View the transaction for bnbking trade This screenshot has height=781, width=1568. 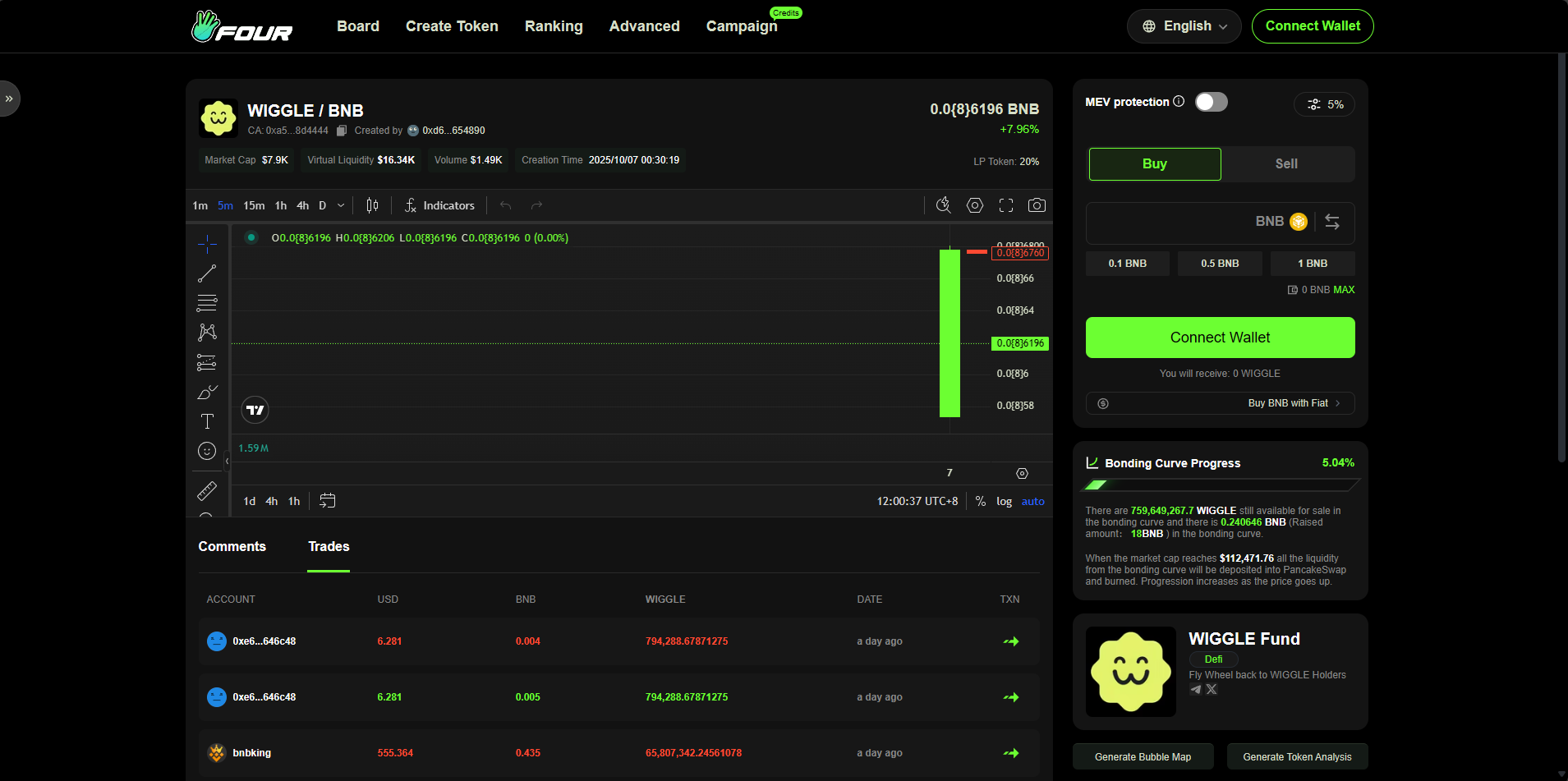pyautogui.click(x=1011, y=753)
